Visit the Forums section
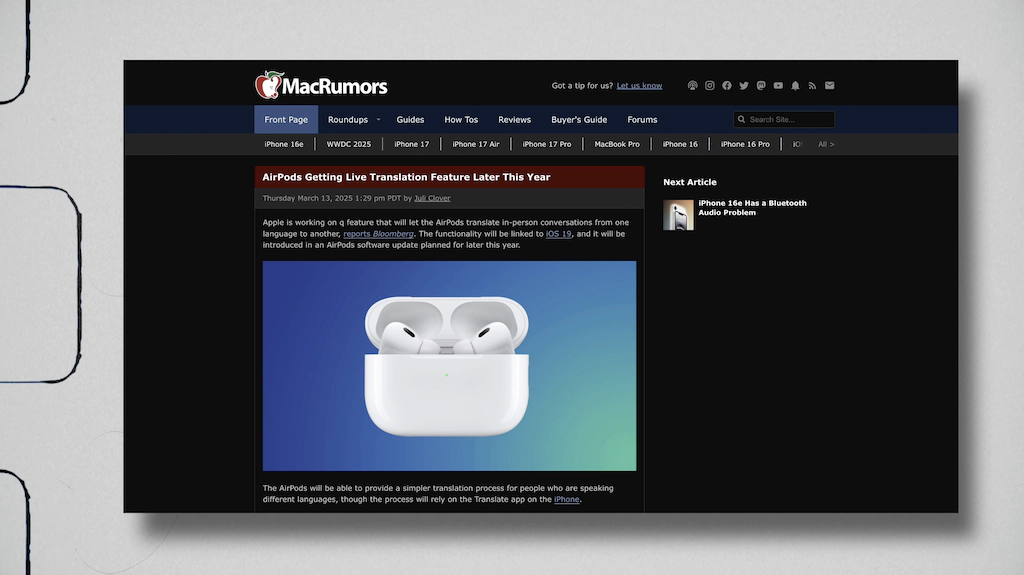Screen dimensions: 1024x575 click(643, 120)
